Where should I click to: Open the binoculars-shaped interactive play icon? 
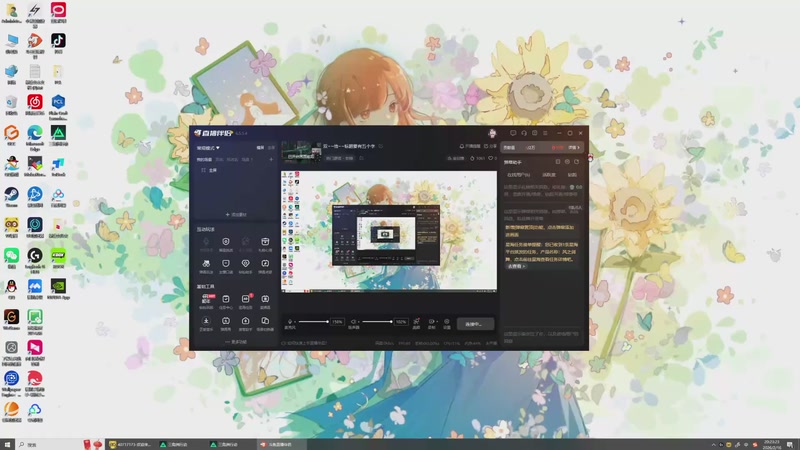(x=206, y=266)
